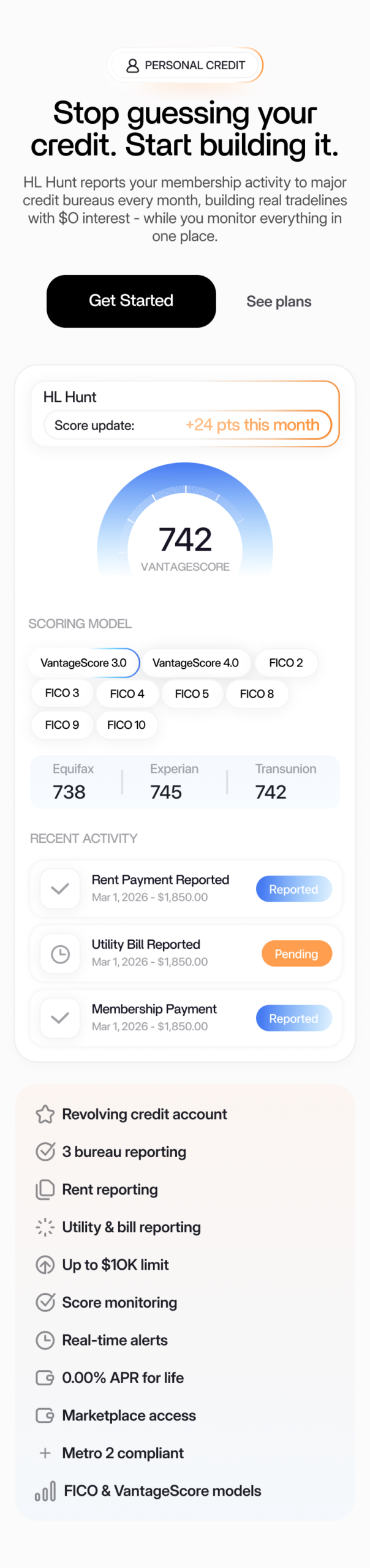Viewport: 370px width, 1568px height.
Task: Click the checkmark icon on Rent Payment Reported
Action: [x=60, y=889]
